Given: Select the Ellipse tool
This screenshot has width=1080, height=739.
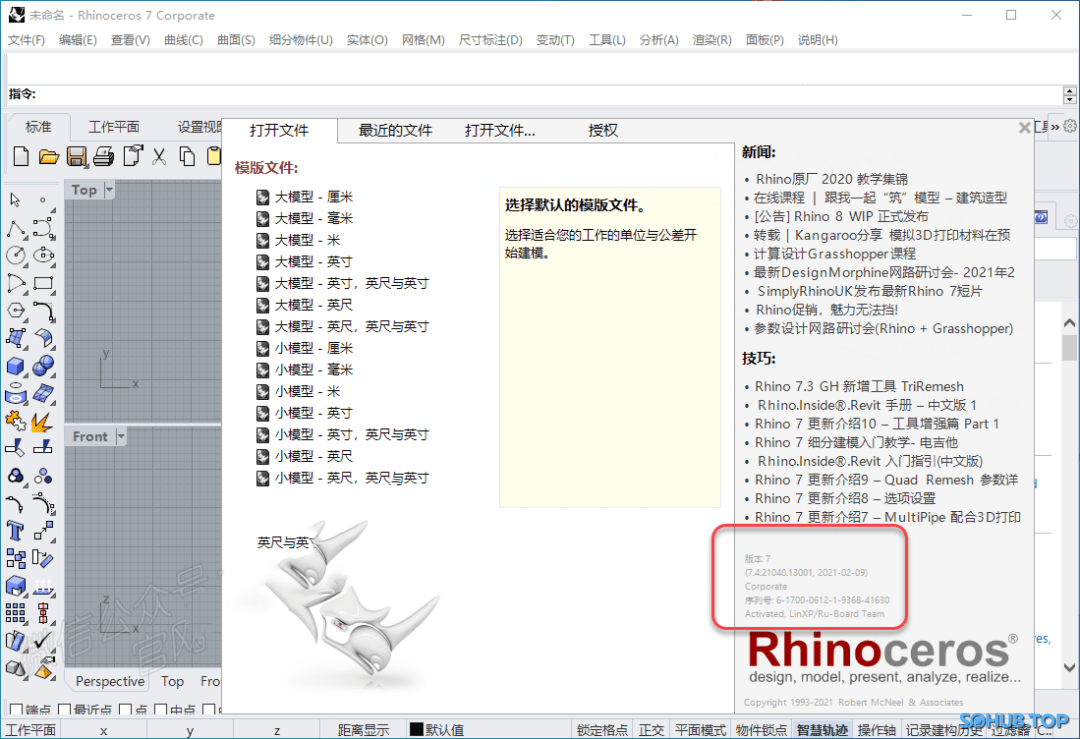Looking at the screenshot, I should pyautogui.click(x=43, y=256).
